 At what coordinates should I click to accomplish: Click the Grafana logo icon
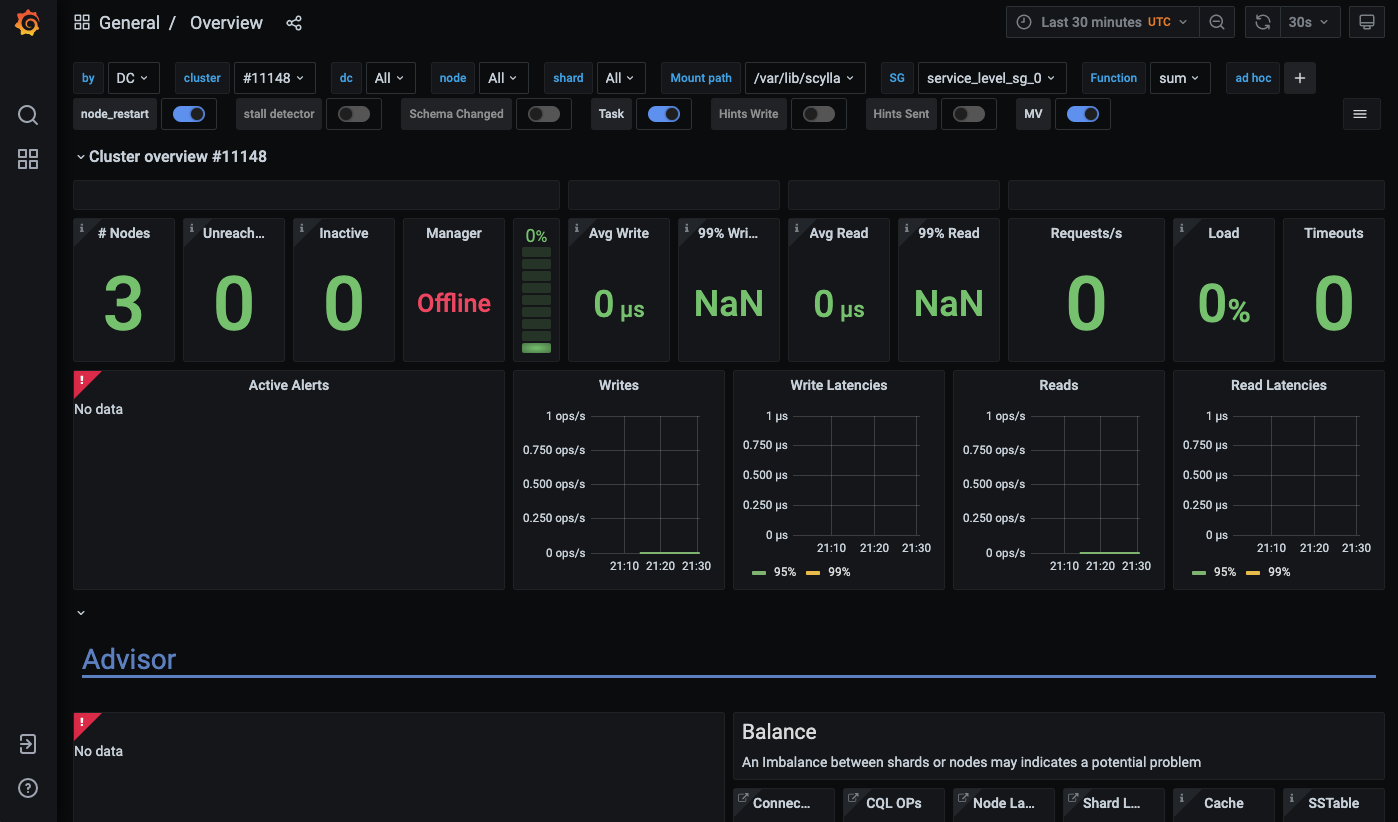tap(28, 23)
